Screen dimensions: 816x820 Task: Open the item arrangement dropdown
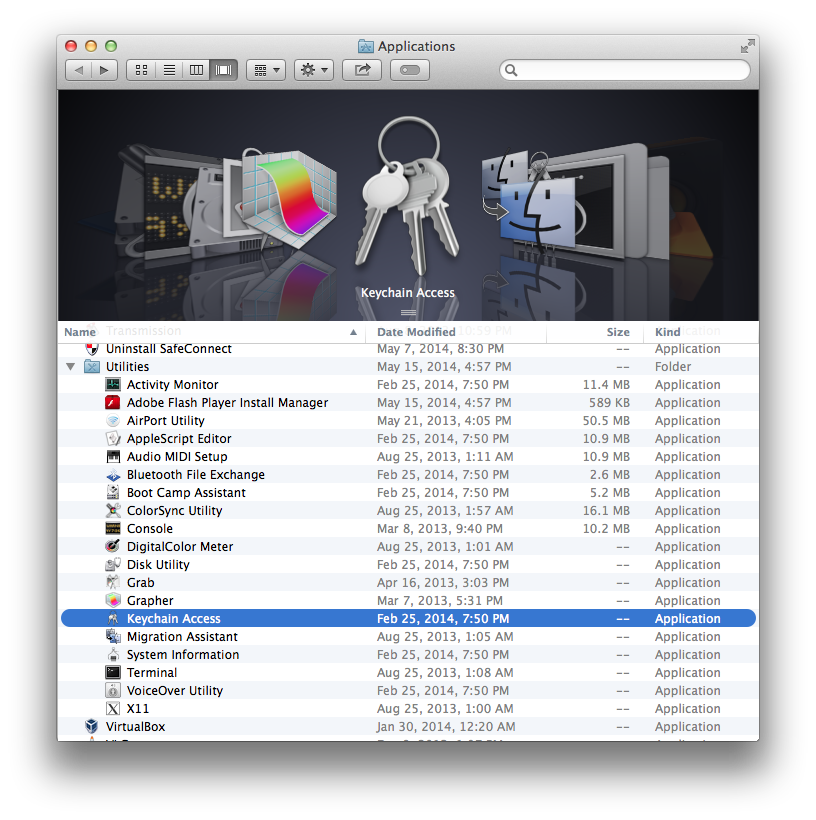(266, 70)
